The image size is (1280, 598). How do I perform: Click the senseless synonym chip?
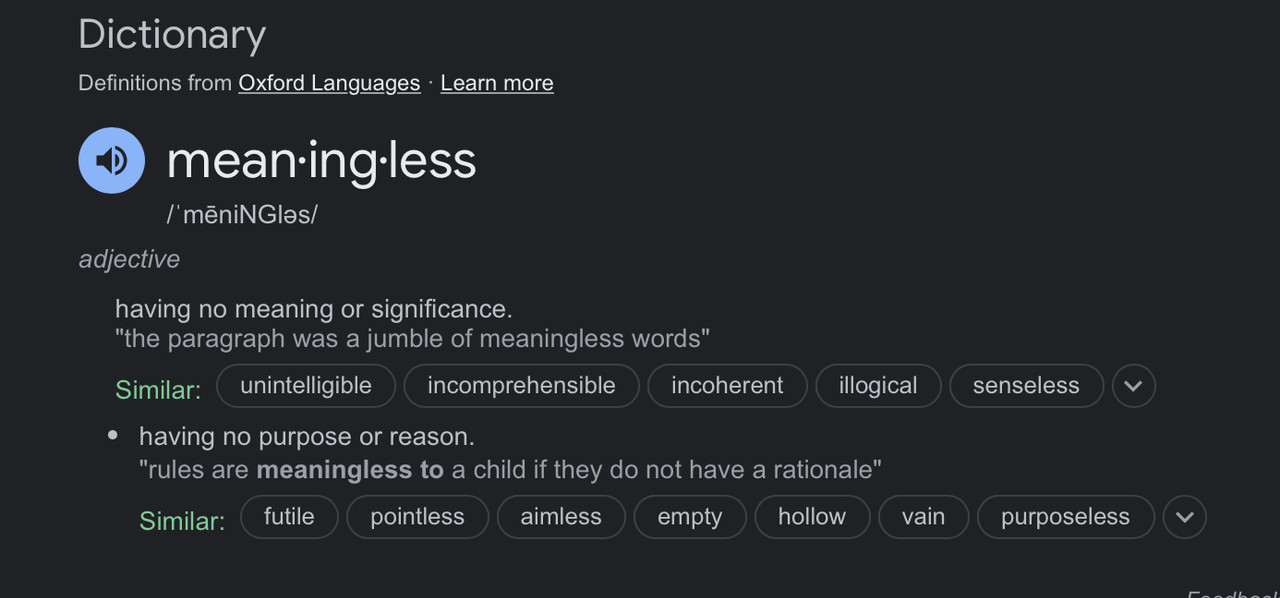[x=1026, y=386]
